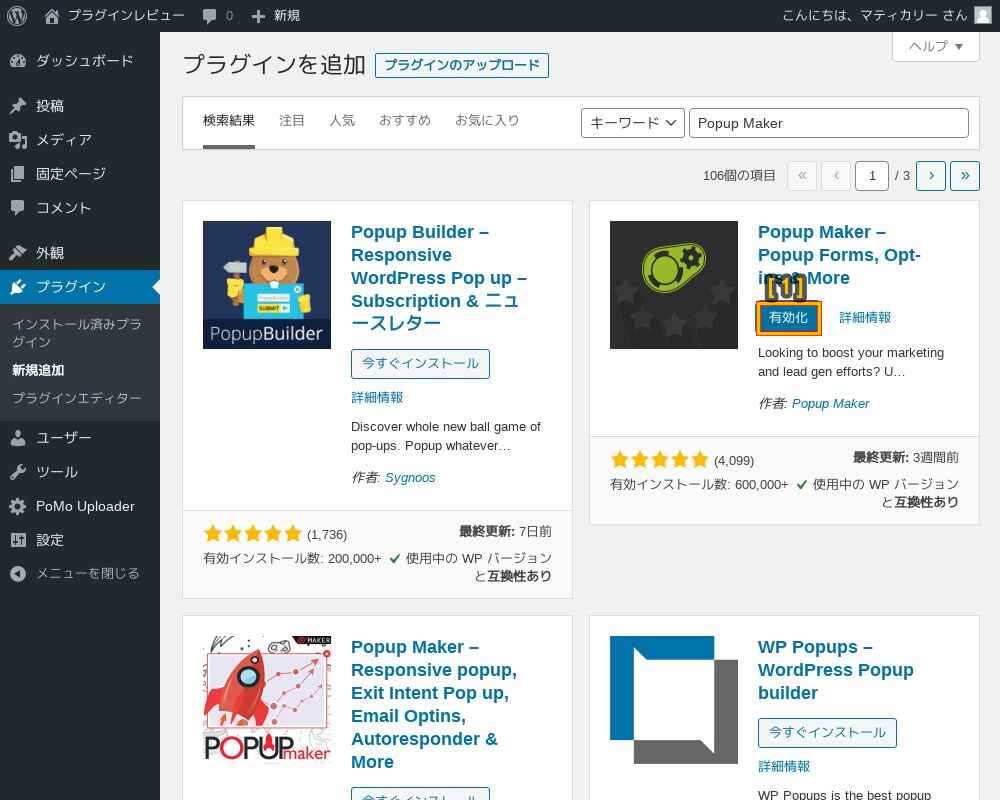1000x800 pixels.
Task: Click the プラグインのアップロード button
Action: point(462,65)
